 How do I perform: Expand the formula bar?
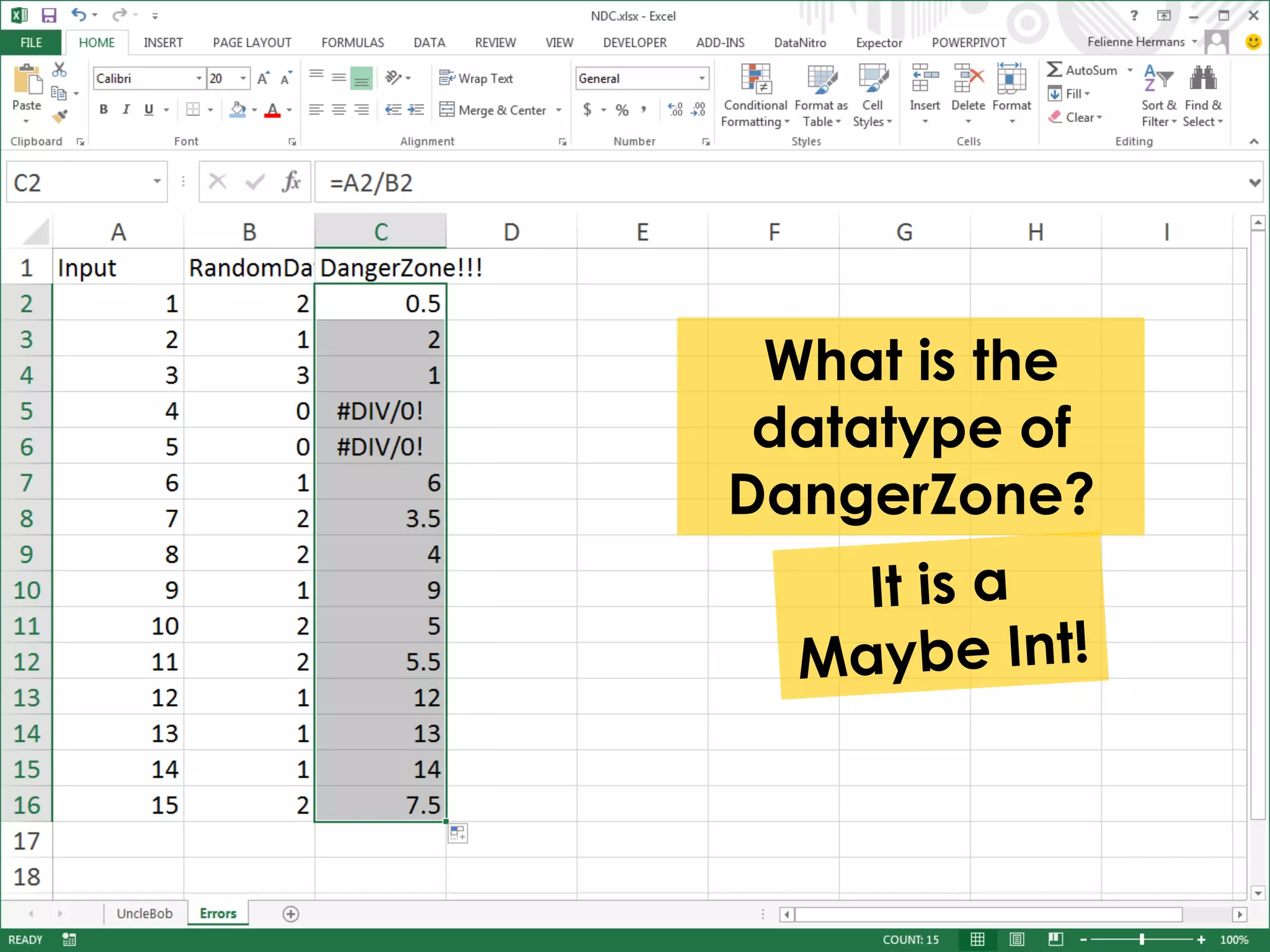point(1254,182)
